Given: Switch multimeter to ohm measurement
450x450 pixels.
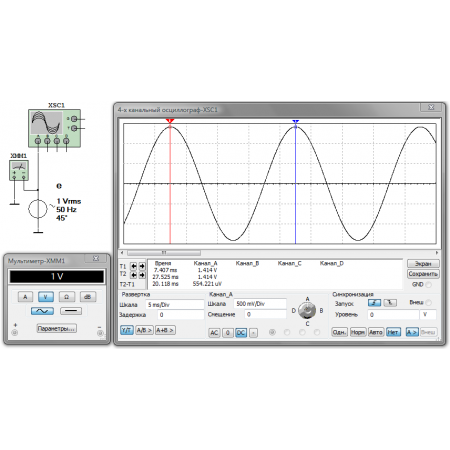Looking at the screenshot, I should (67, 297).
